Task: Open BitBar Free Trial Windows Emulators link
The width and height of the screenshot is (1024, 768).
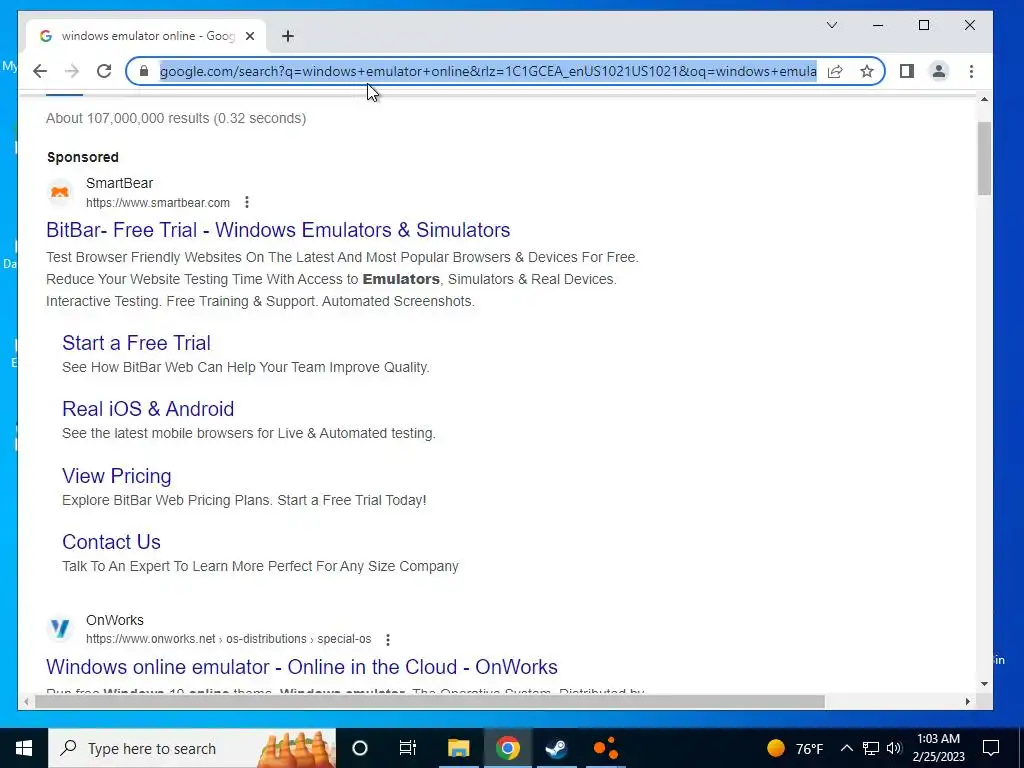Action: (x=278, y=230)
